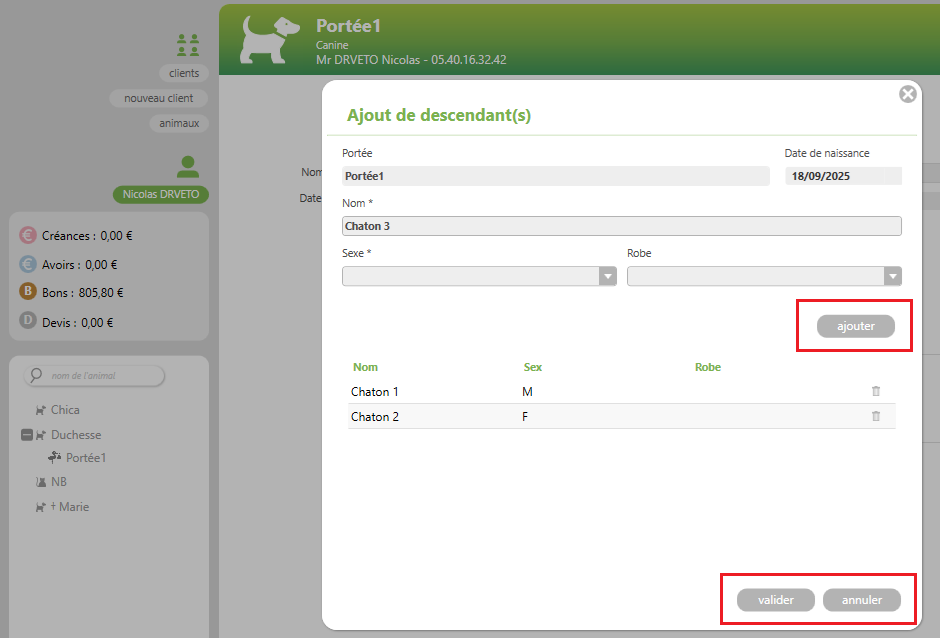Click the Créances euro icon
This screenshot has width=940, height=638.
pyautogui.click(x=28, y=236)
